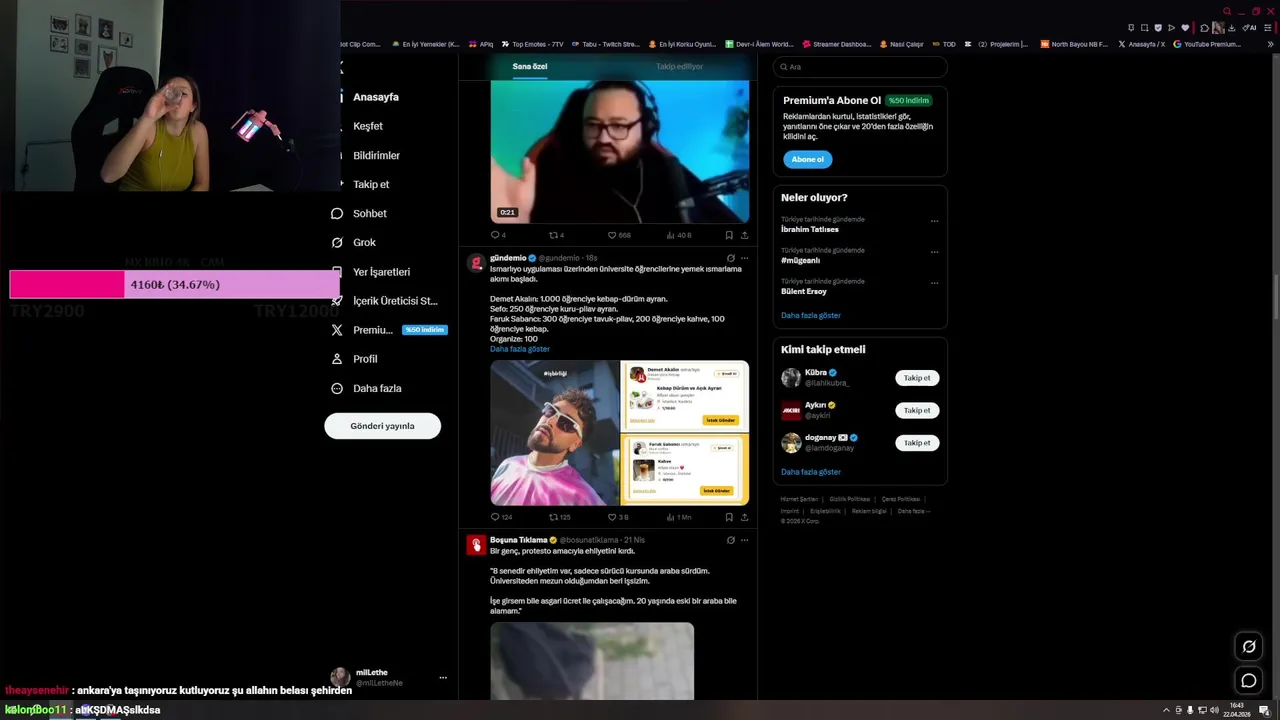
Task: Open options for Bülent Ersoy trend
Action: [934, 283]
